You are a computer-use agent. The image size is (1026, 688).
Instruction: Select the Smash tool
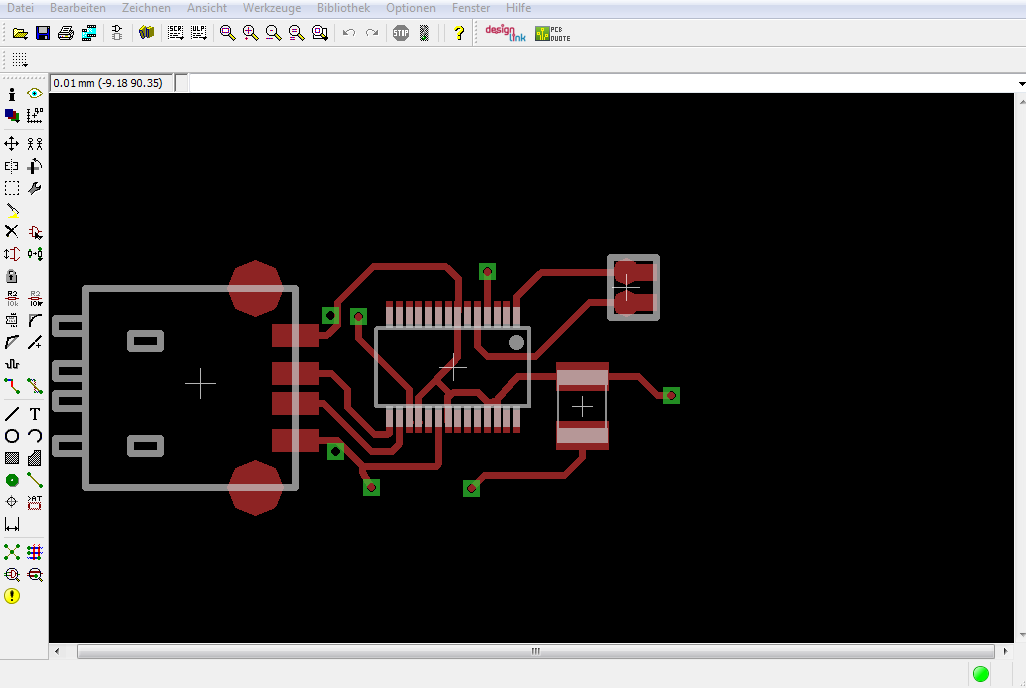[x=12, y=320]
